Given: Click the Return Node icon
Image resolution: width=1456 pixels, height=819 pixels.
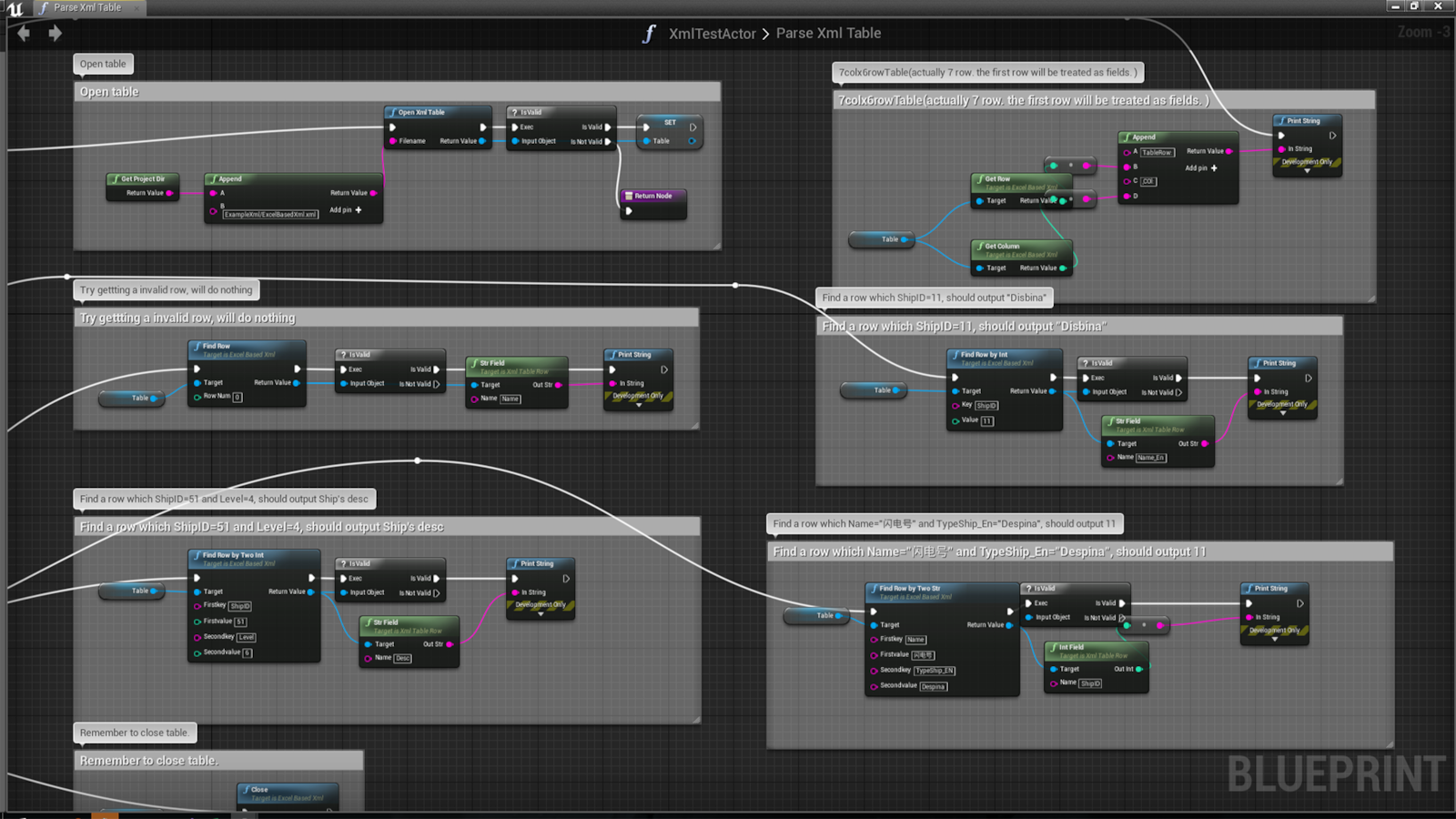Looking at the screenshot, I should point(628,196).
